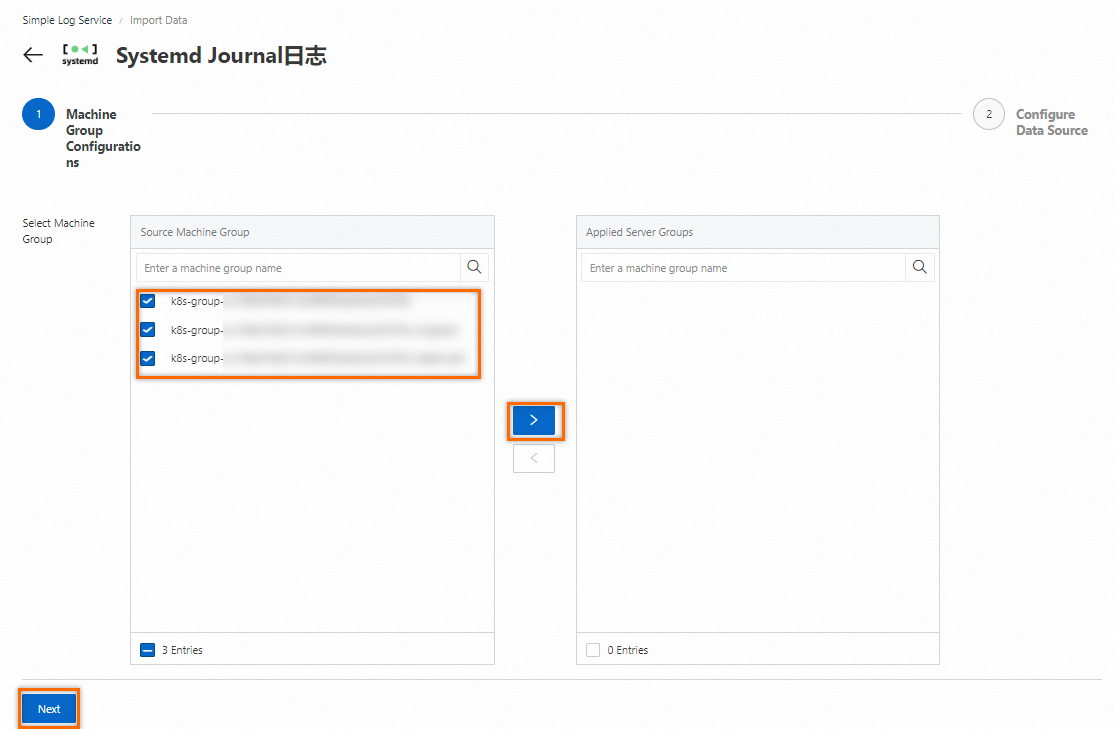
Task: Search icon in Source Machine Group box
Action: pyautogui.click(x=474, y=267)
